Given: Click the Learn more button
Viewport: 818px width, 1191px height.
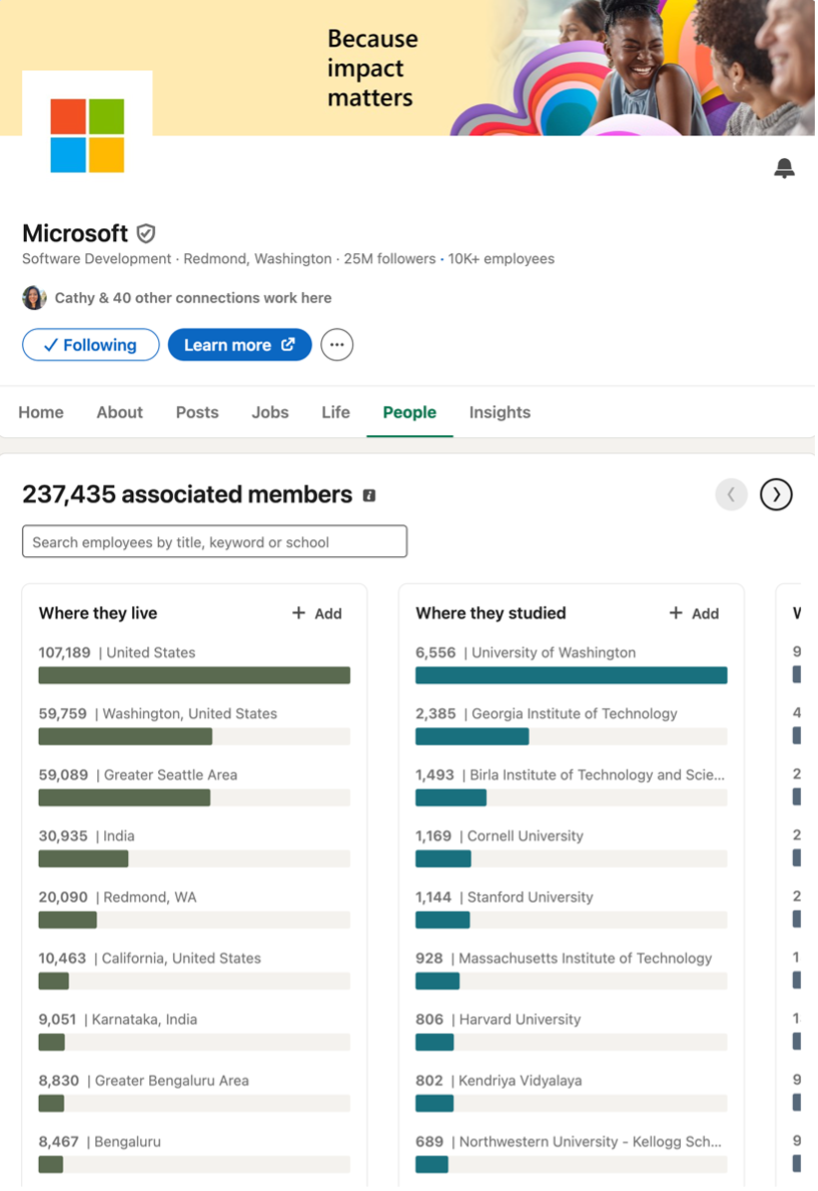Looking at the screenshot, I should tap(239, 344).
